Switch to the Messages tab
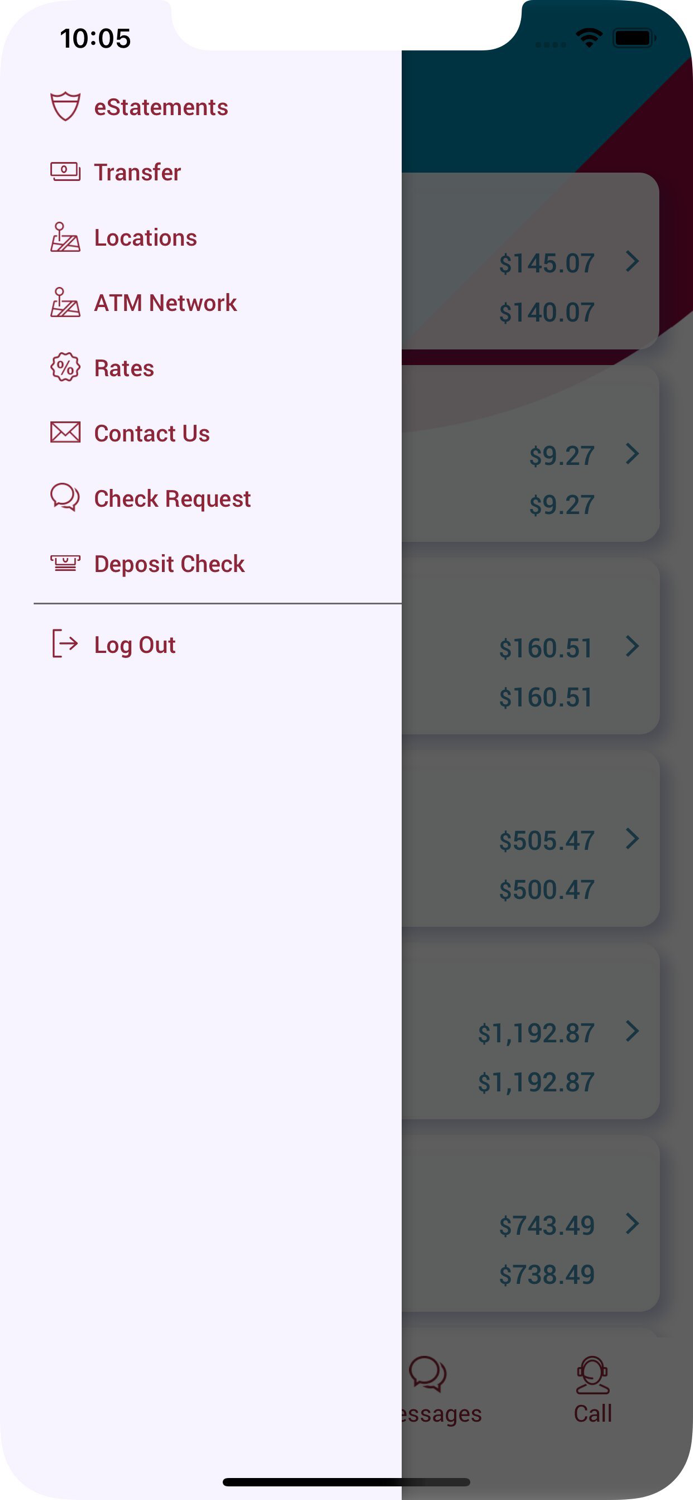 pos(438,1390)
